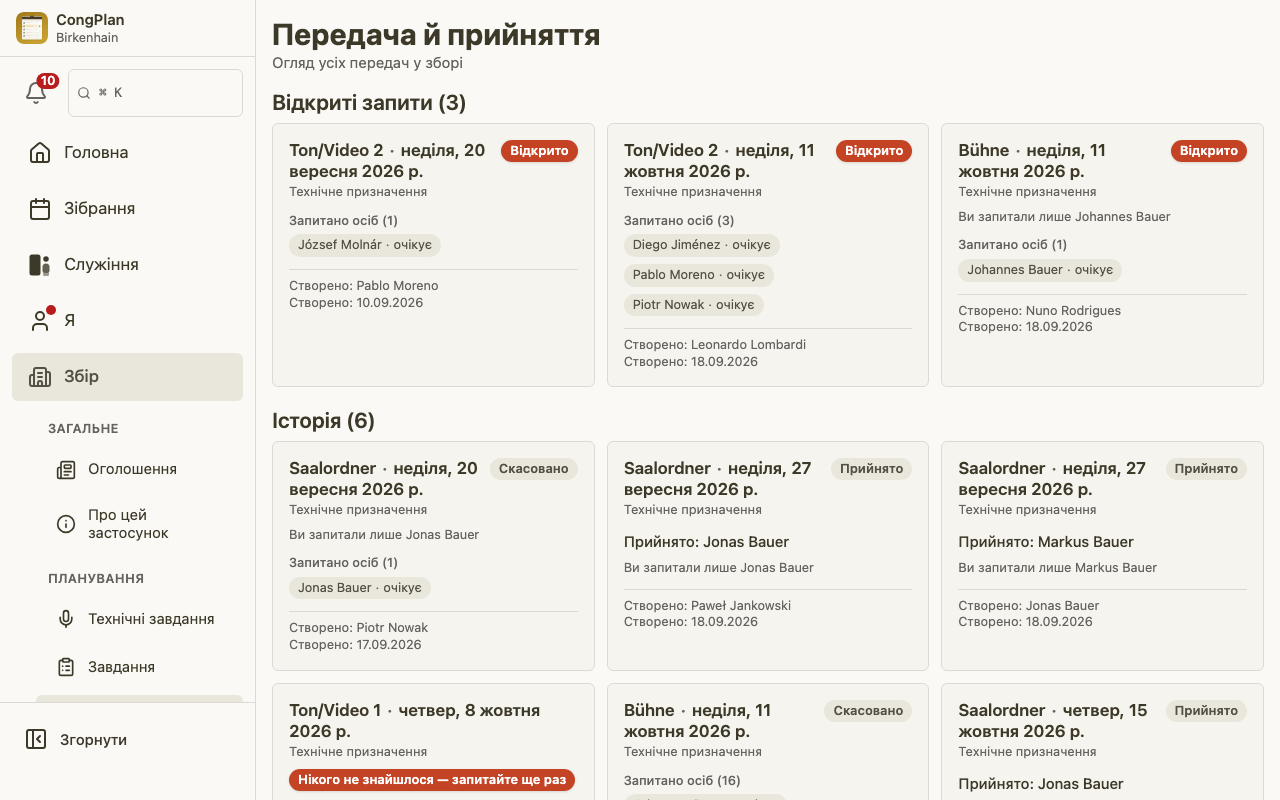The image size is (1280, 800).
Task: Click Відкрито badge on Bühne card
Action: pyautogui.click(x=1209, y=151)
